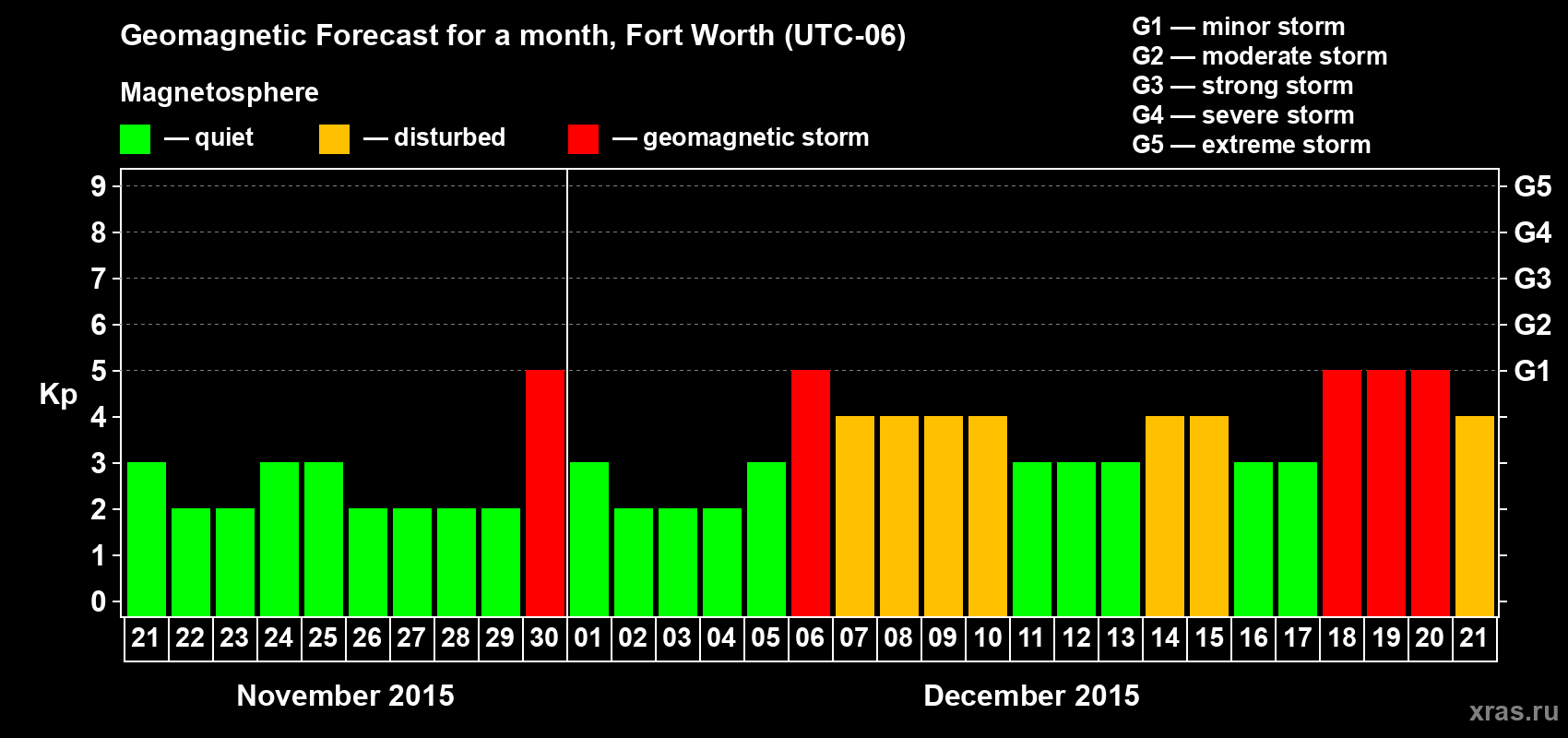Screen dimensions: 1568x738
Task: Click the orange bar for December 09
Action: pyautogui.click(x=944, y=516)
